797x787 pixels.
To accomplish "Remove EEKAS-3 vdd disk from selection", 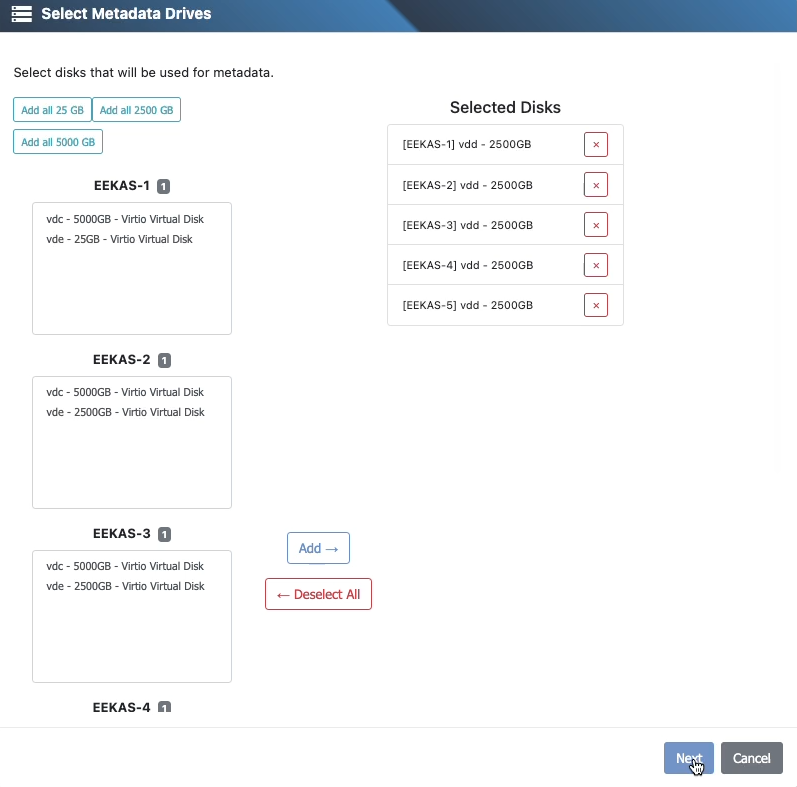I will (x=596, y=225).
